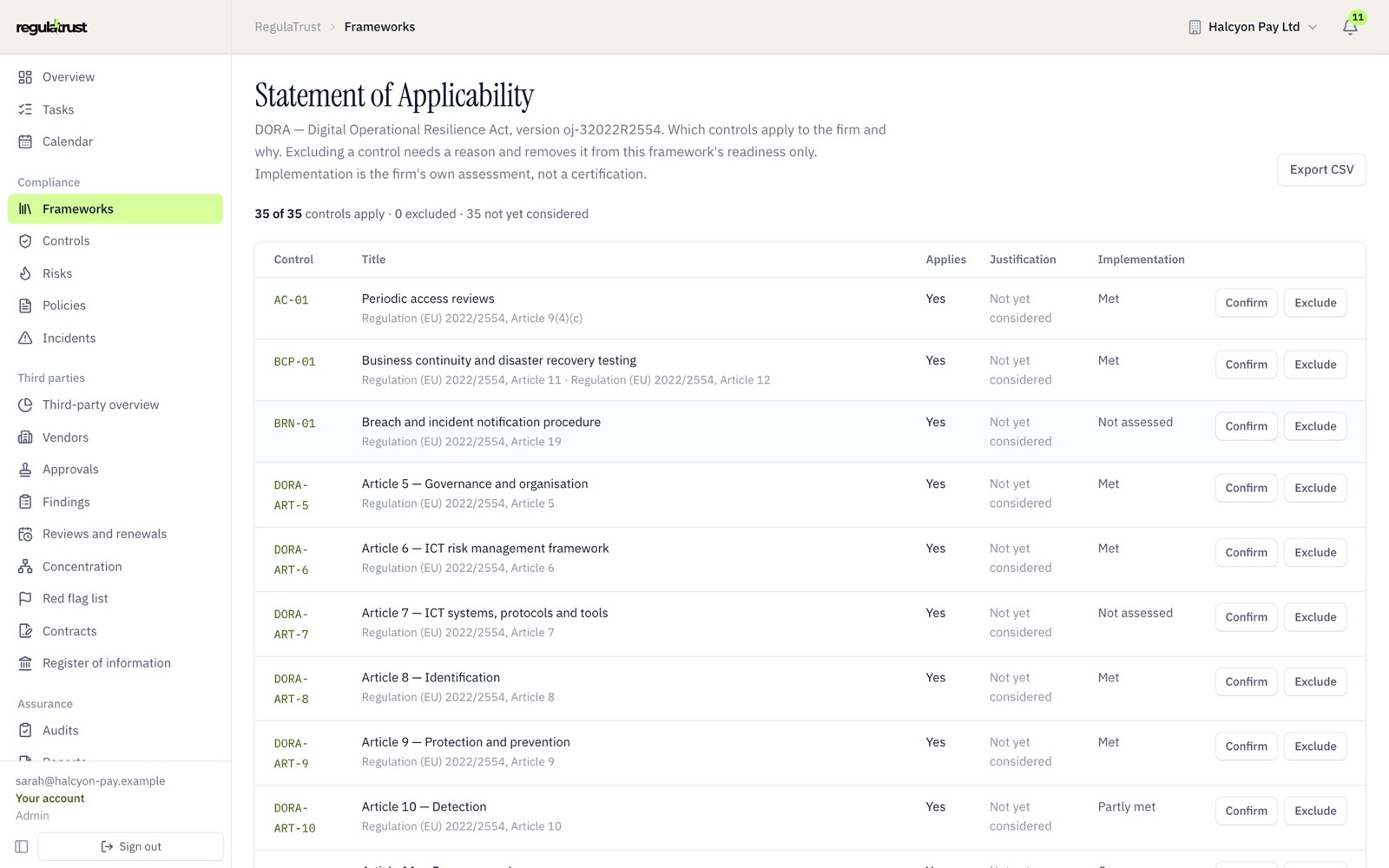Confirm the BCP-01 business continuity control
This screenshot has width=1389, height=868.
(x=1246, y=365)
